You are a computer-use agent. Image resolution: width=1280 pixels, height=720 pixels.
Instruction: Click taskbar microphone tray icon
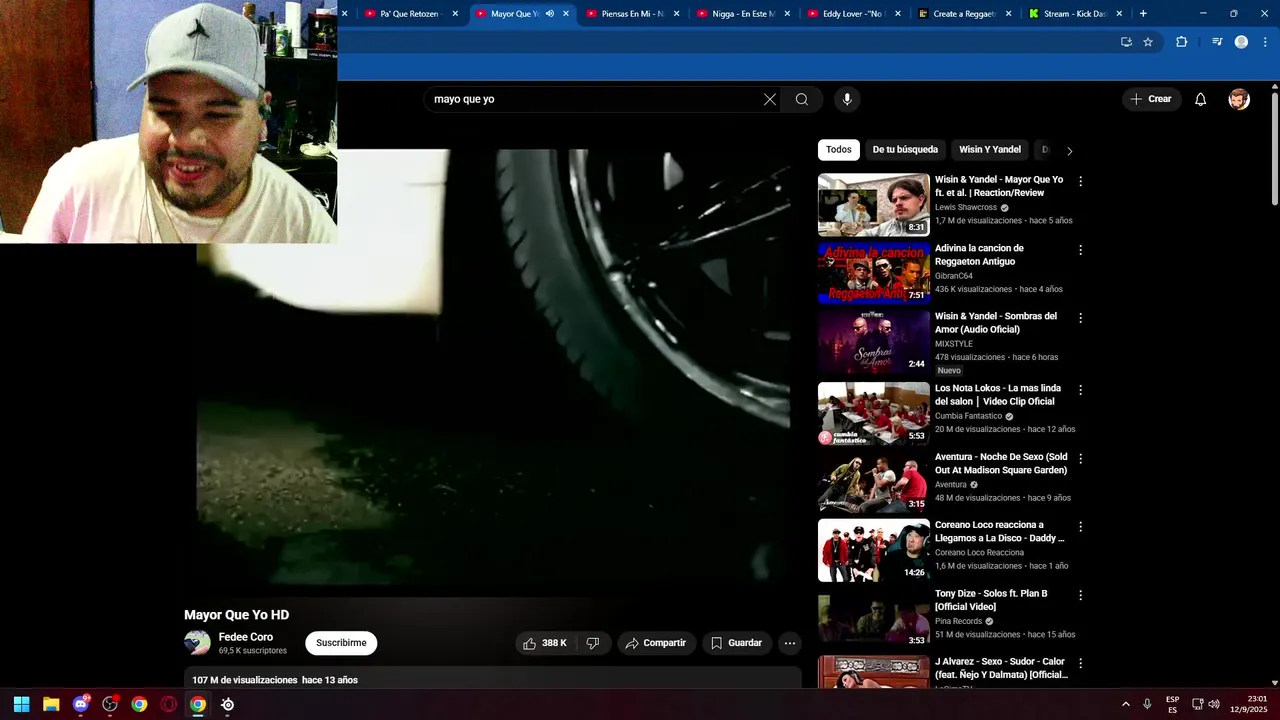pos(1147,704)
